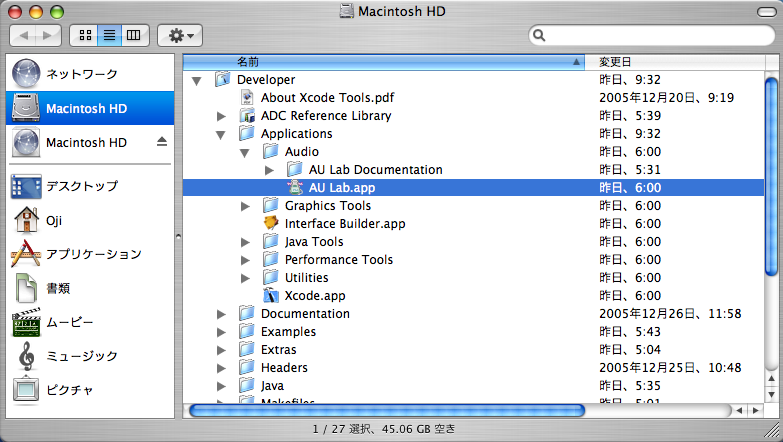
Task: Switch to list view
Action: click(109, 35)
